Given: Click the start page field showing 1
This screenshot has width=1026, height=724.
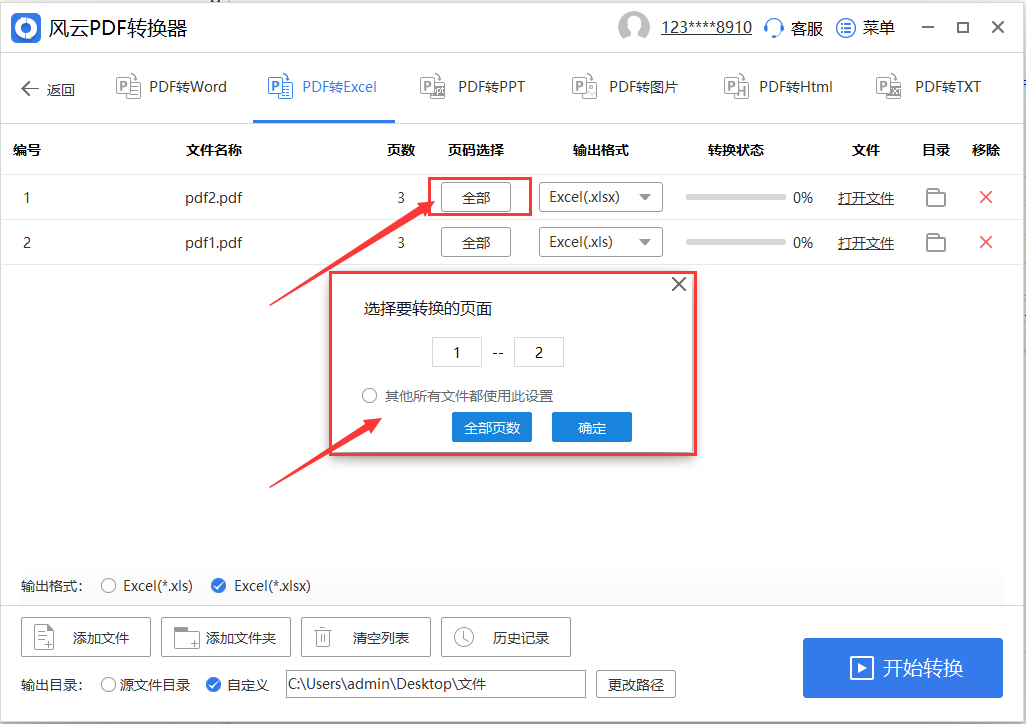Looking at the screenshot, I should point(457,353).
